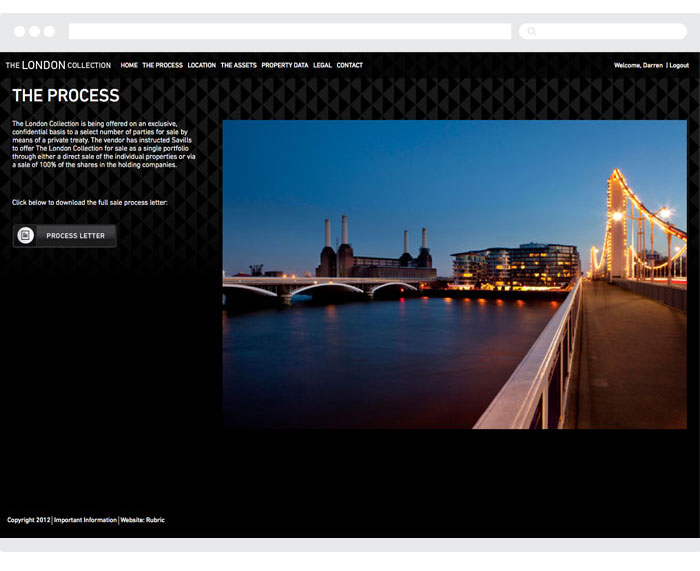Click the Welcome, Darren text
Viewport: 700px width, 571px height.
638,65
